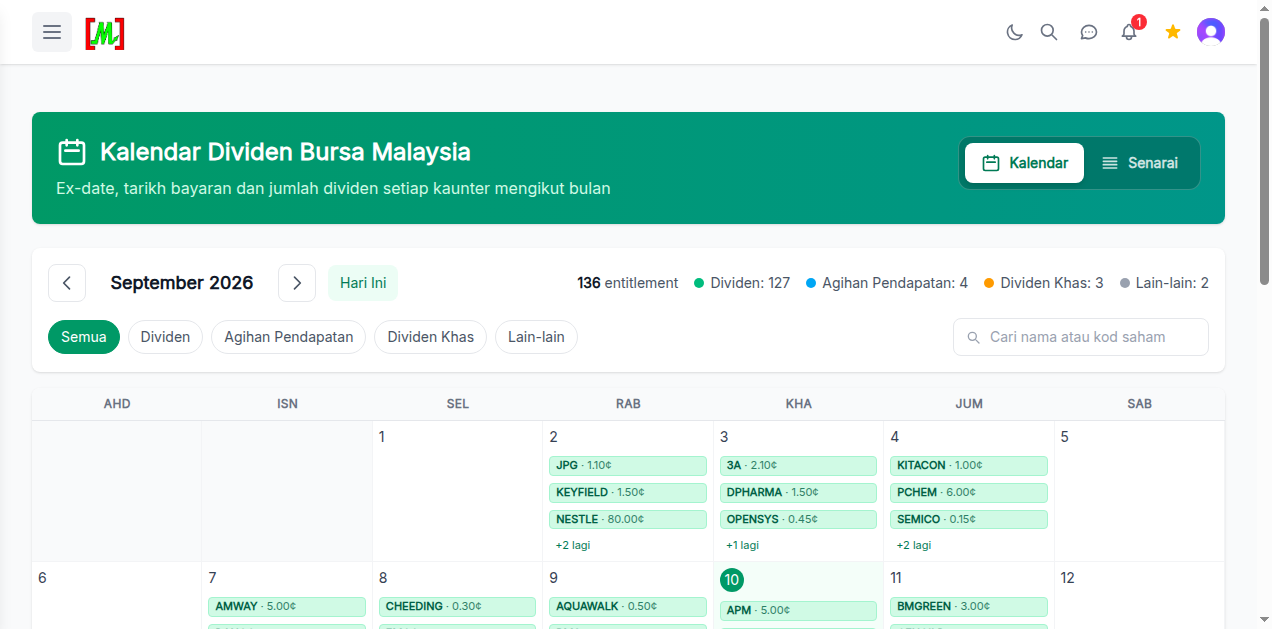This screenshot has height=629, width=1272.
Task: Select the Agihan Pendapatan filter chip
Action: coord(289,337)
